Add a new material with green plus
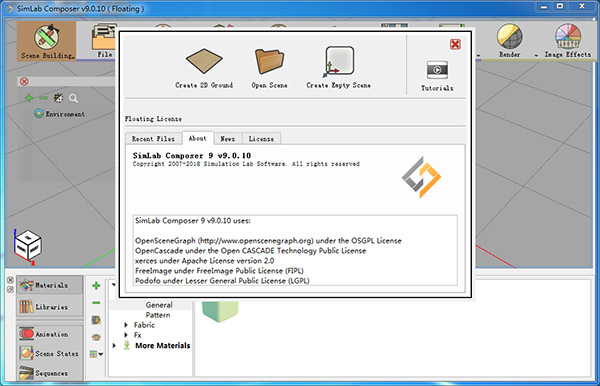Image resolution: width=600 pixels, height=386 pixels. pos(96,285)
